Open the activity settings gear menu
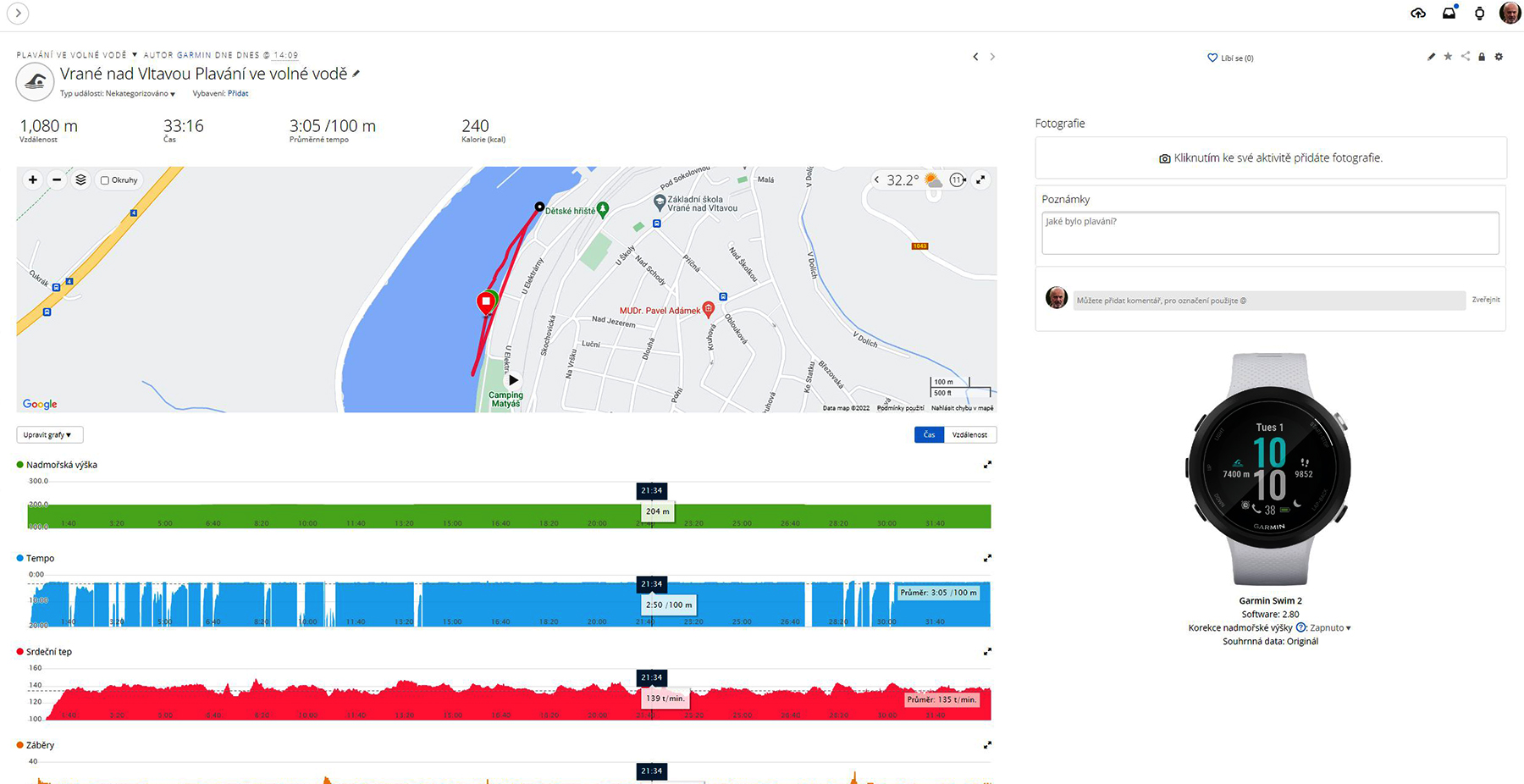The image size is (1524, 784). coord(1499,57)
